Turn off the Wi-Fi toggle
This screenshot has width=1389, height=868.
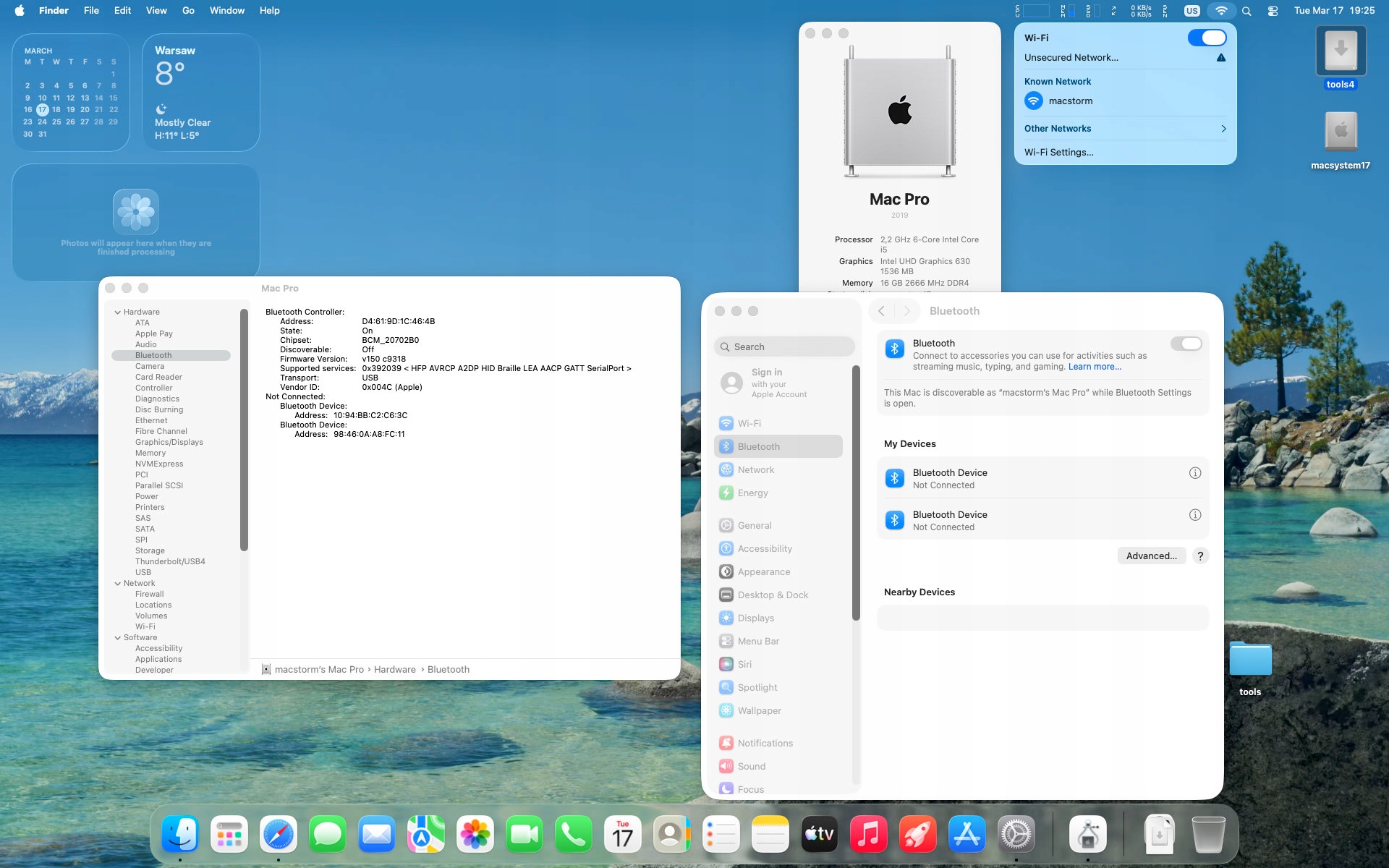coord(1207,38)
